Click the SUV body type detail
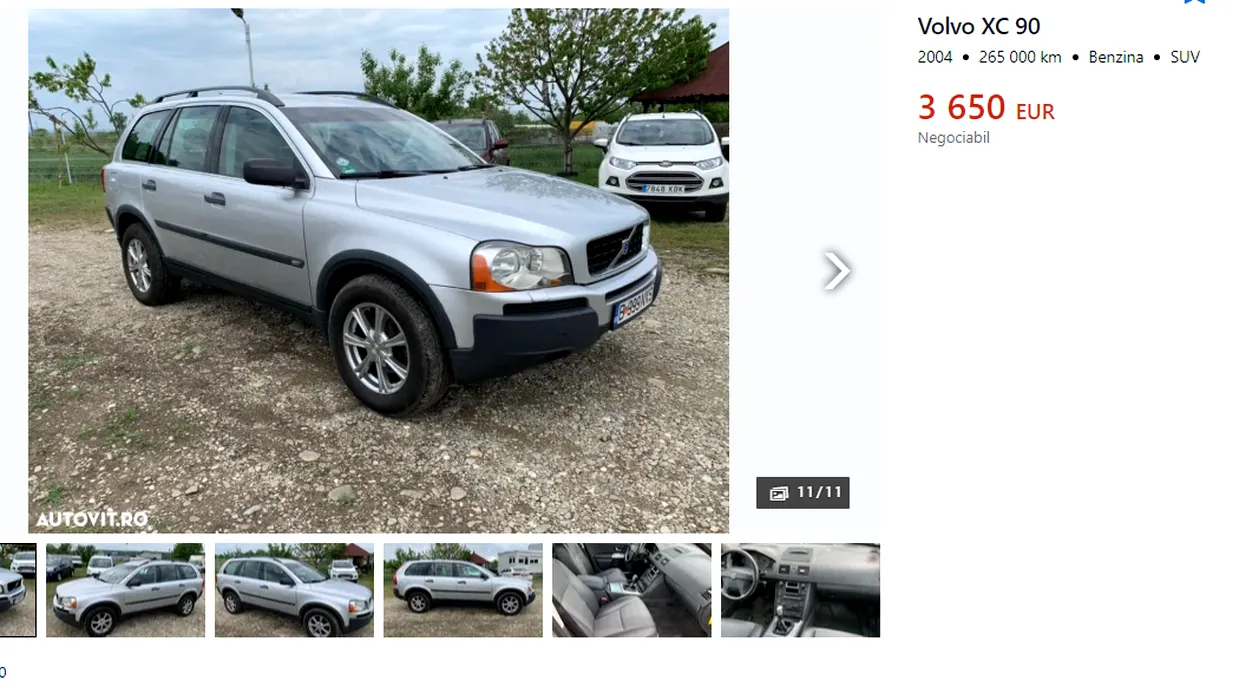Screen dimensions: 1239x700 tap(1185, 58)
